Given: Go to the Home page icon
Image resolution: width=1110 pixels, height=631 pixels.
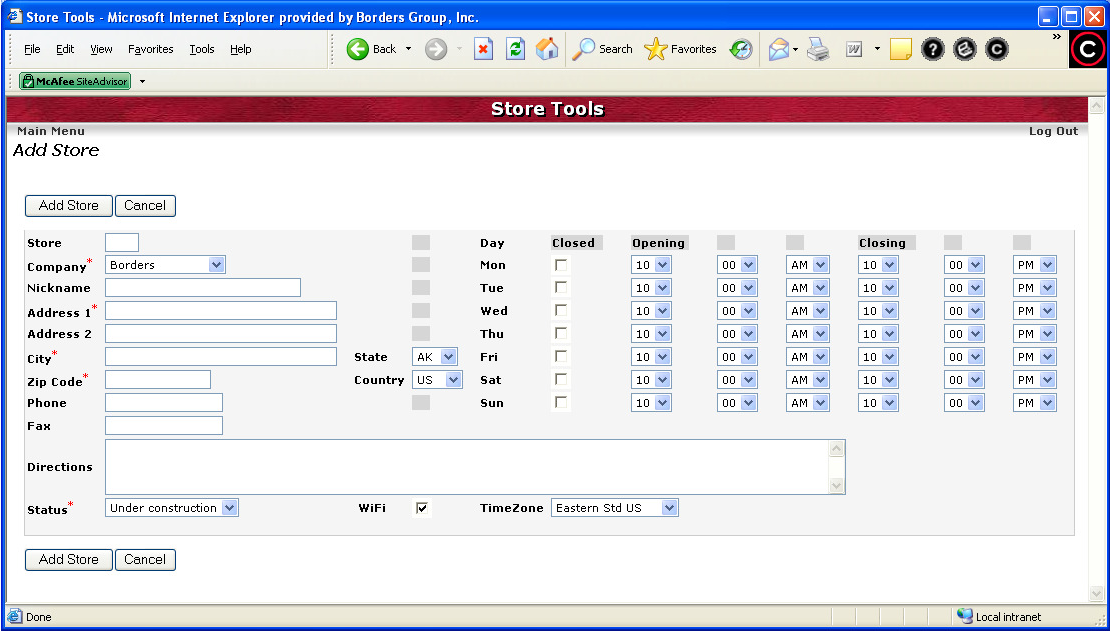Looking at the screenshot, I should pos(547,49).
